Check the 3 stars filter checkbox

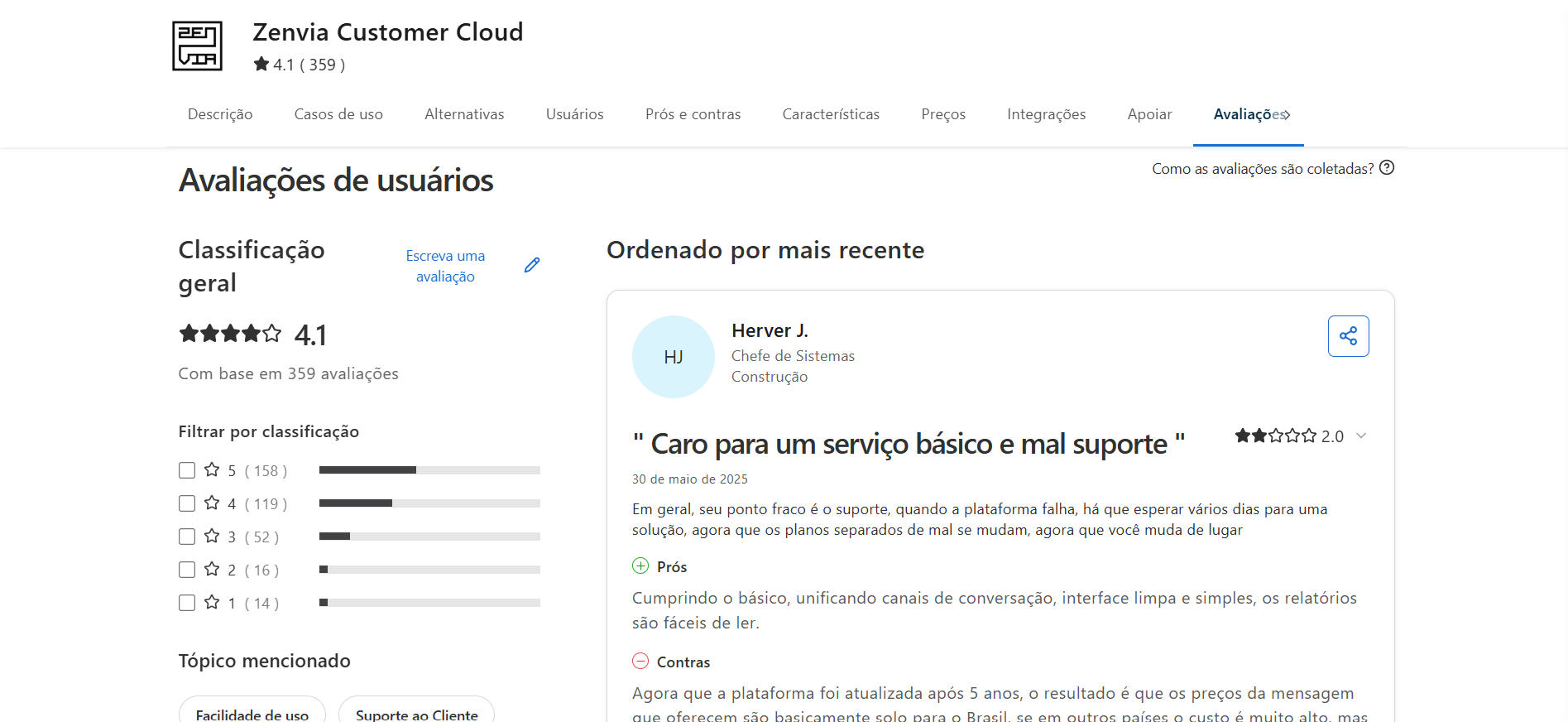point(187,537)
